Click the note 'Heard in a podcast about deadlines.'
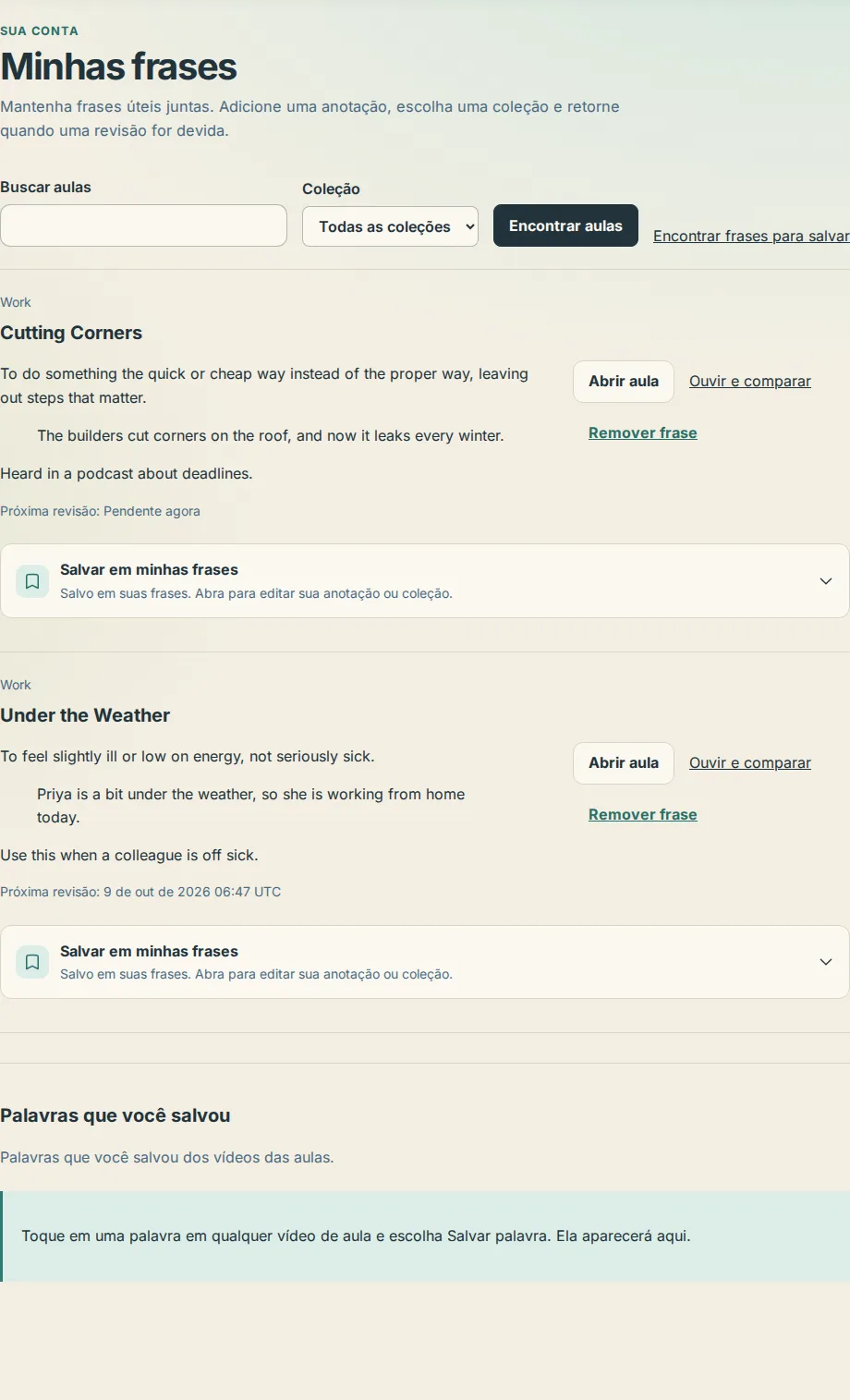850x1400 pixels. 127,473
